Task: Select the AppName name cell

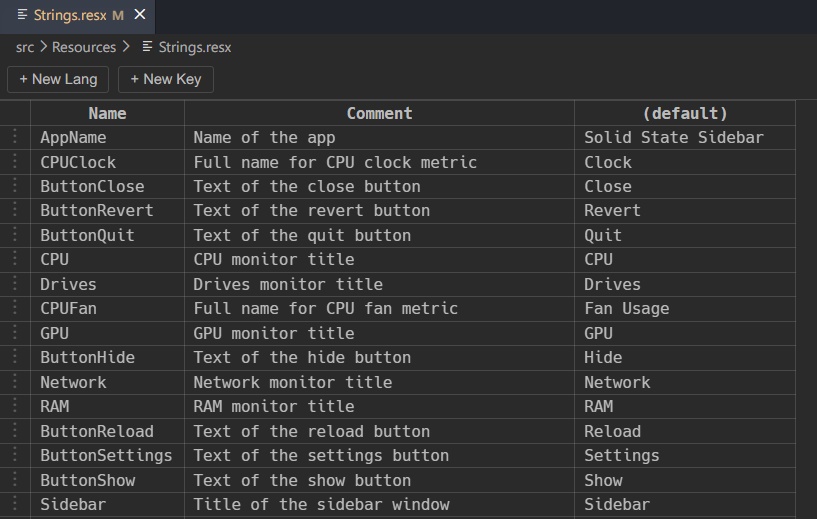Action: coord(107,138)
